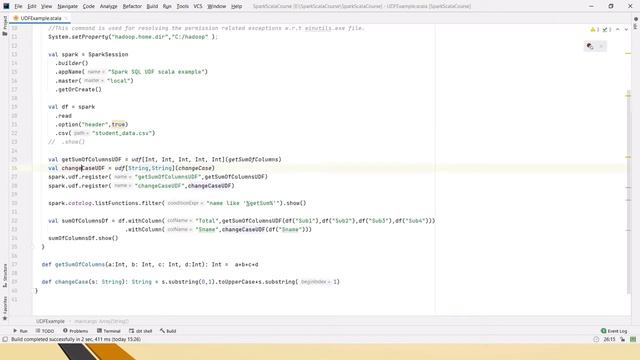Open the Refactor menu
Image resolution: width=640 pixels, height=360 pixels.
click(x=132, y=6)
